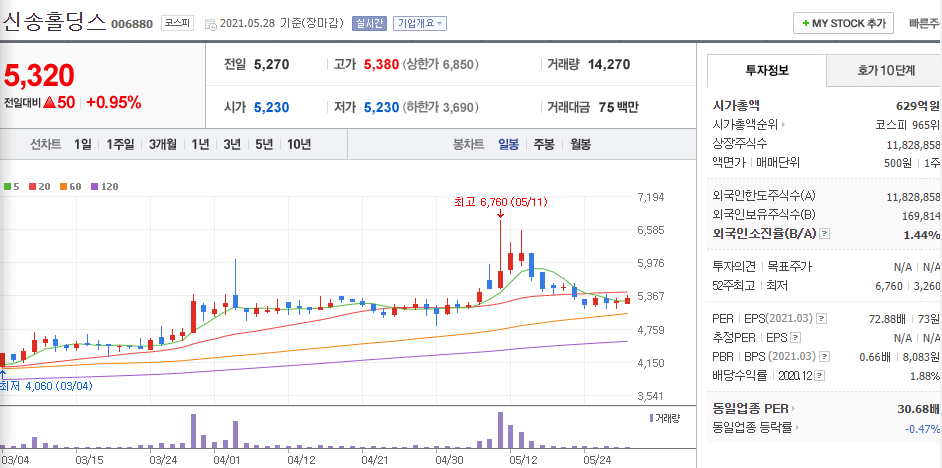Click 하한가 3,690 lower limit text
Image resolution: width=942 pixels, height=468 pixels.
pos(443,108)
